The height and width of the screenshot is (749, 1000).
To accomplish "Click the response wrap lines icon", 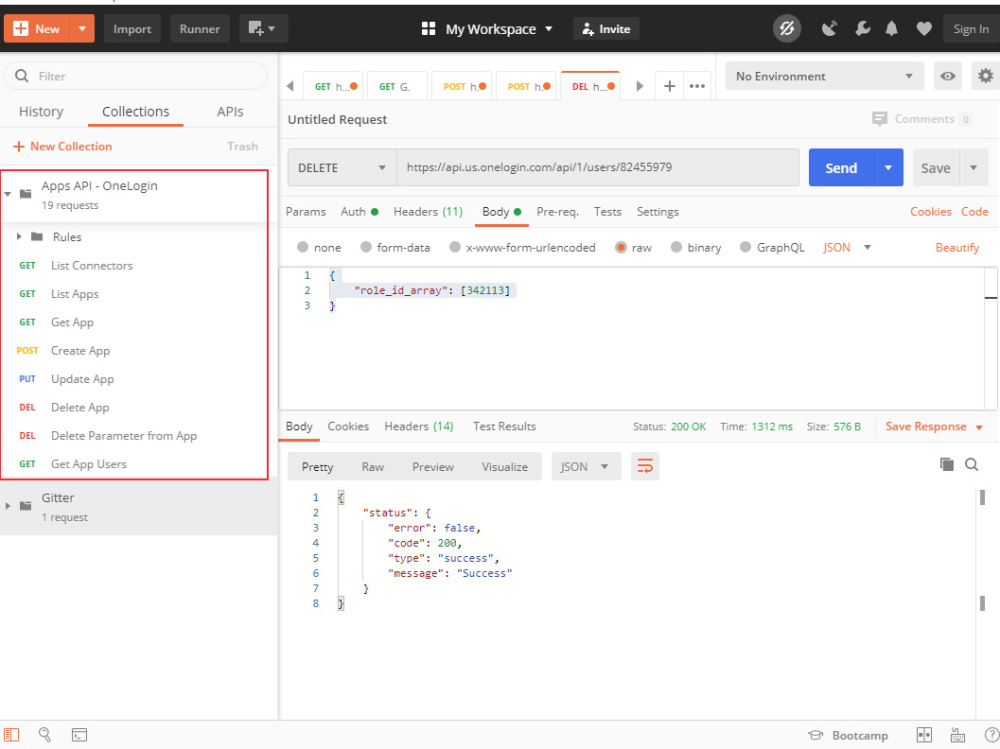I will coord(645,466).
